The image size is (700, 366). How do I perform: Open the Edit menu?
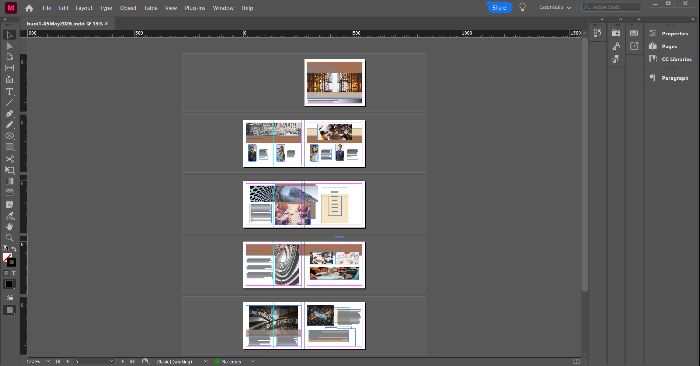(x=63, y=8)
